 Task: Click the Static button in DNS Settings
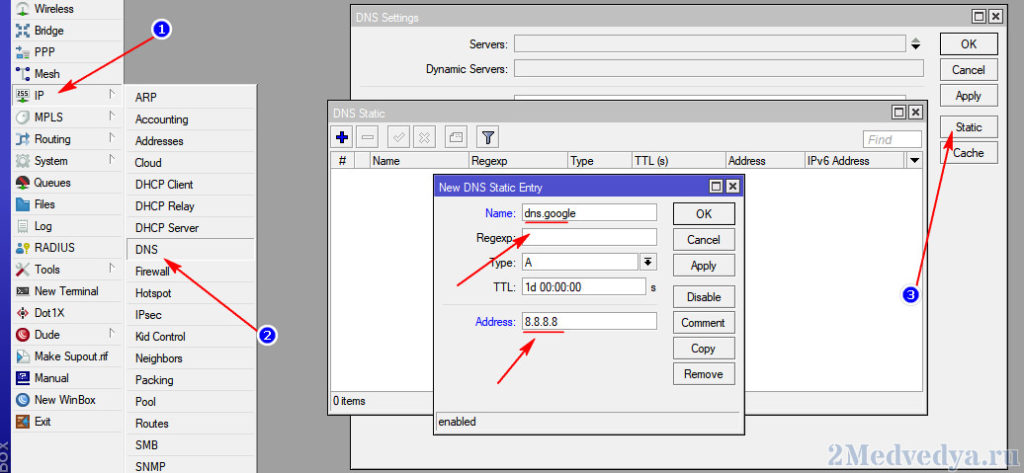[x=969, y=127]
